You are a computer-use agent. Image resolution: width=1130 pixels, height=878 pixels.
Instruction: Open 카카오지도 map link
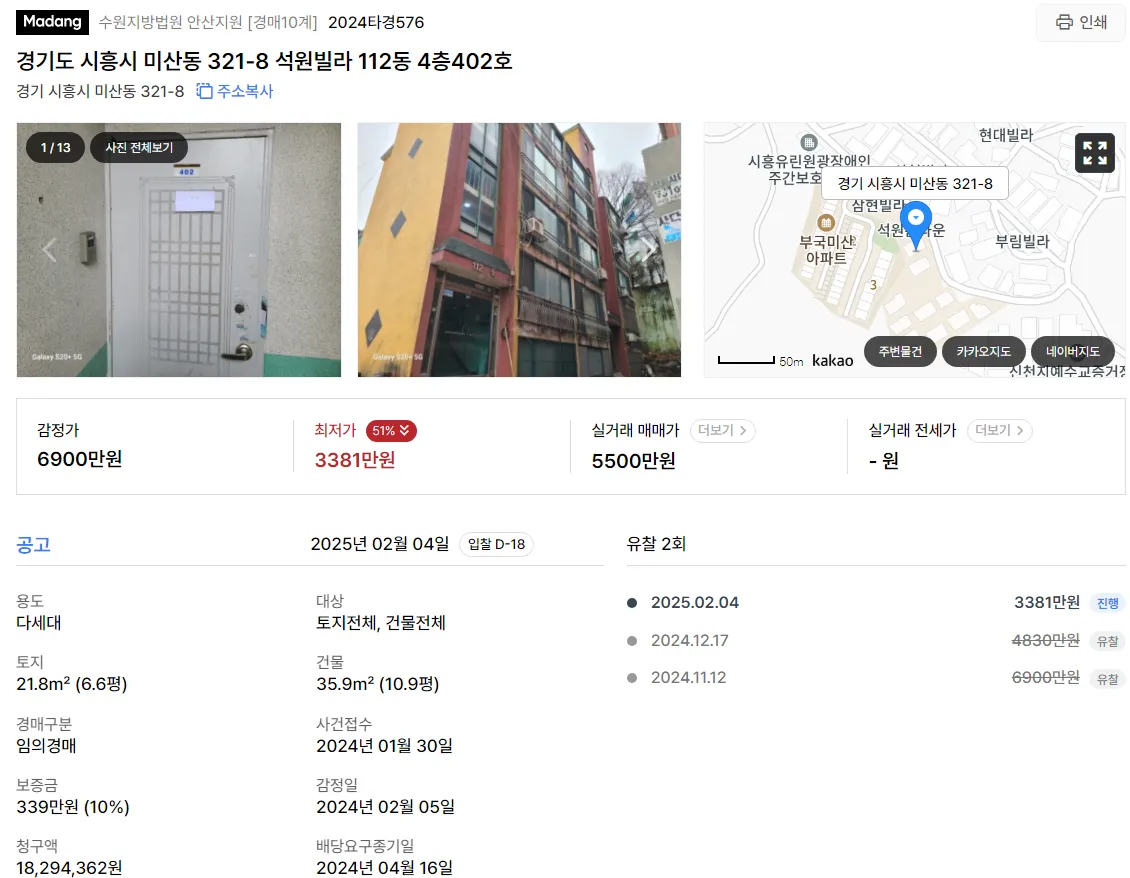(983, 351)
